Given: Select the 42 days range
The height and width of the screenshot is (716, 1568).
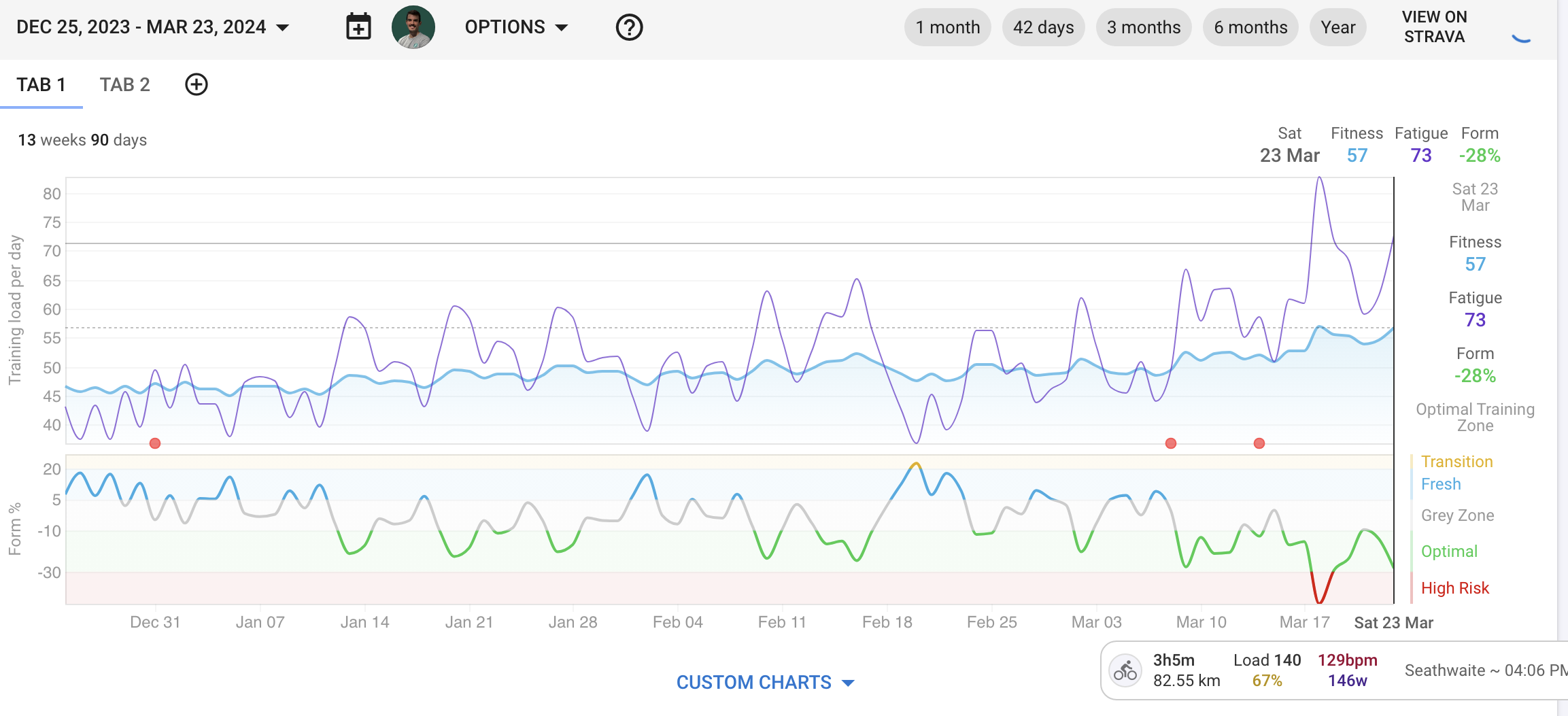Looking at the screenshot, I should tap(1043, 27).
